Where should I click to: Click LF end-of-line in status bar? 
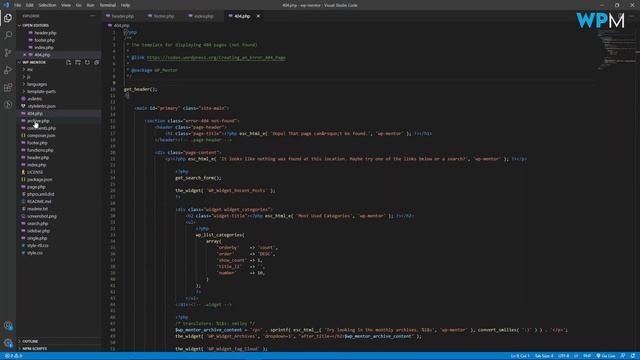pyautogui.click(x=576, y=356)
